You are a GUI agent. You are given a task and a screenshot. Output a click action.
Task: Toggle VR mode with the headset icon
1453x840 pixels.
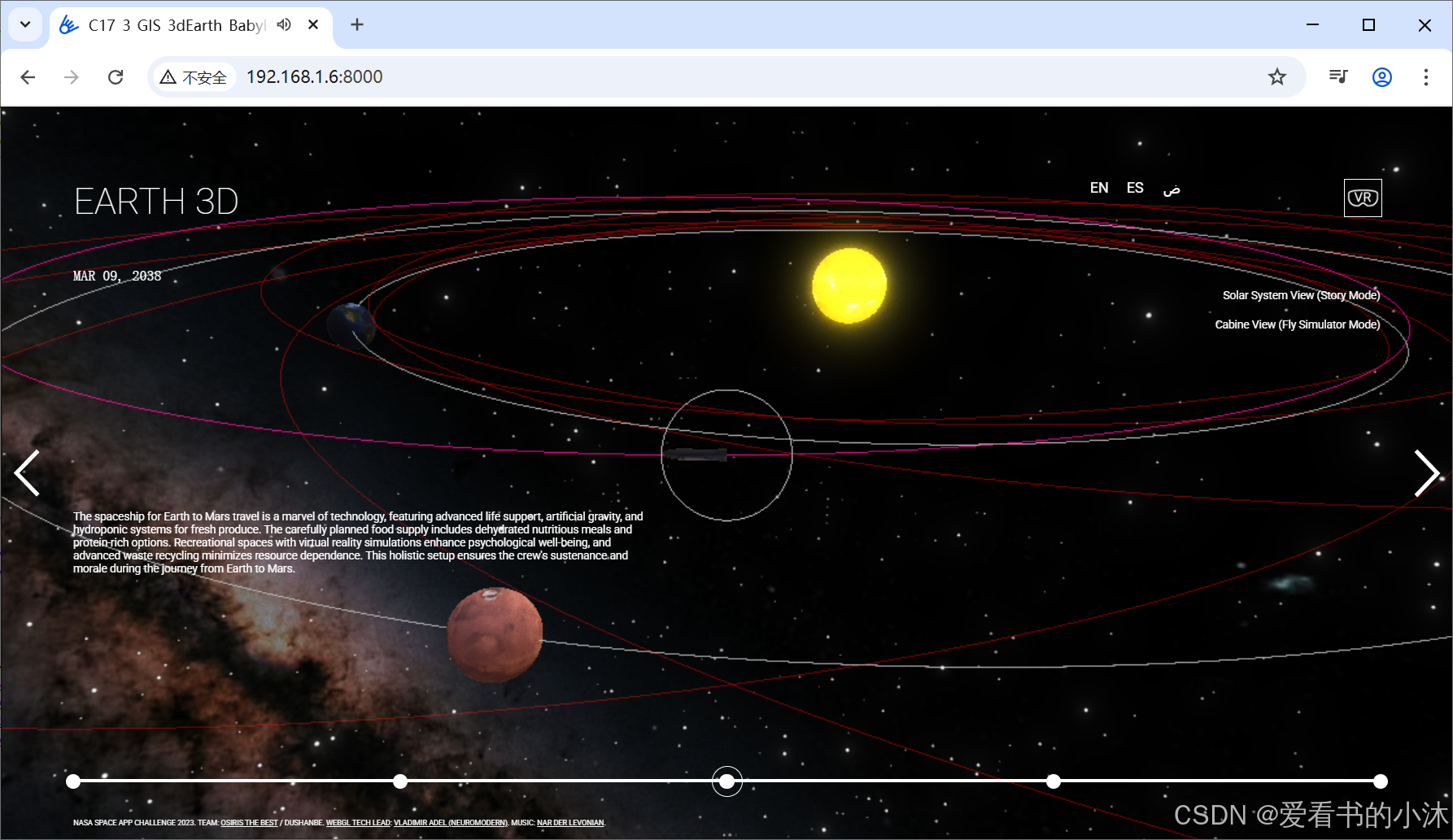click(x=1363, y=198)
